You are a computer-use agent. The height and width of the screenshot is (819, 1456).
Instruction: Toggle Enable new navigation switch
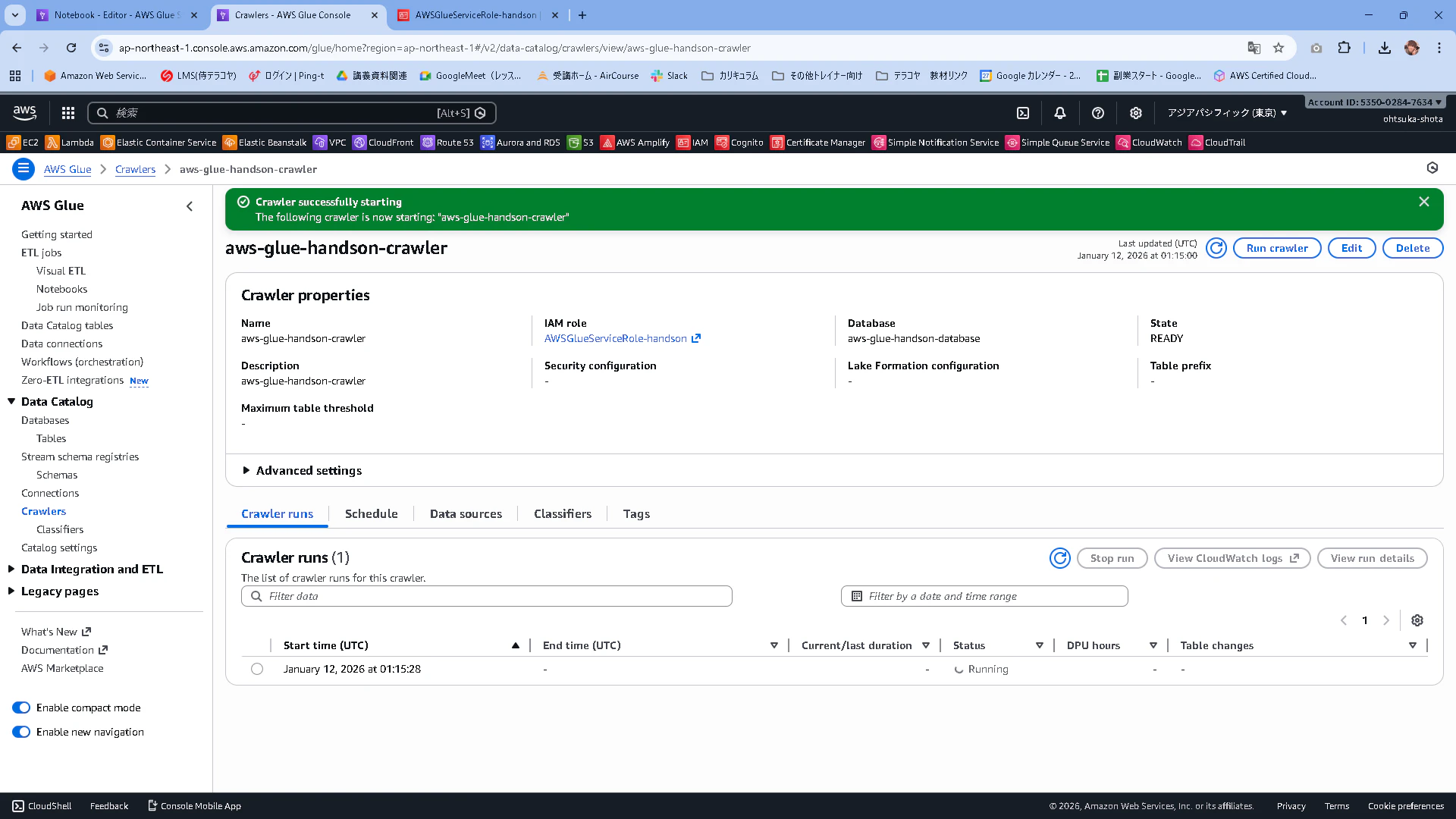click(x=21, y=732)
